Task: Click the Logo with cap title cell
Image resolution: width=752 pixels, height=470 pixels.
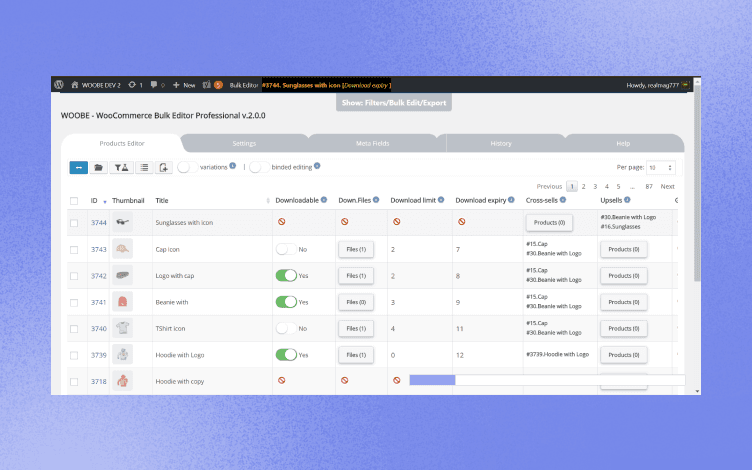Action: [212, 276]
